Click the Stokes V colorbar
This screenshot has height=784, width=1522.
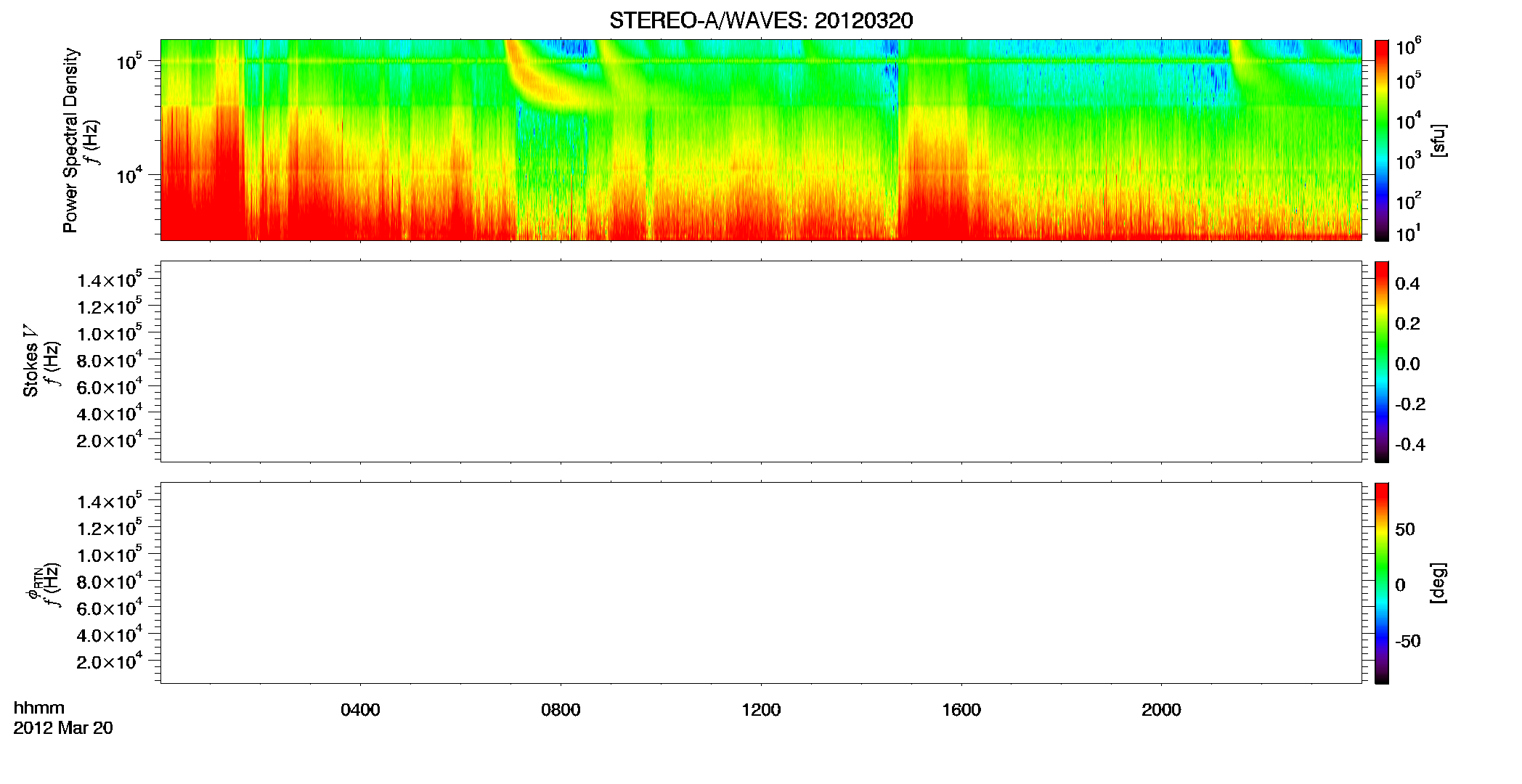point(1382,362)
